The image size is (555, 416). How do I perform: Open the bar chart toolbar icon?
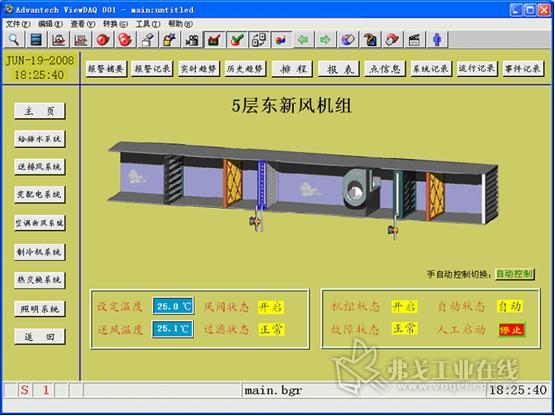[x=80, y=39]
